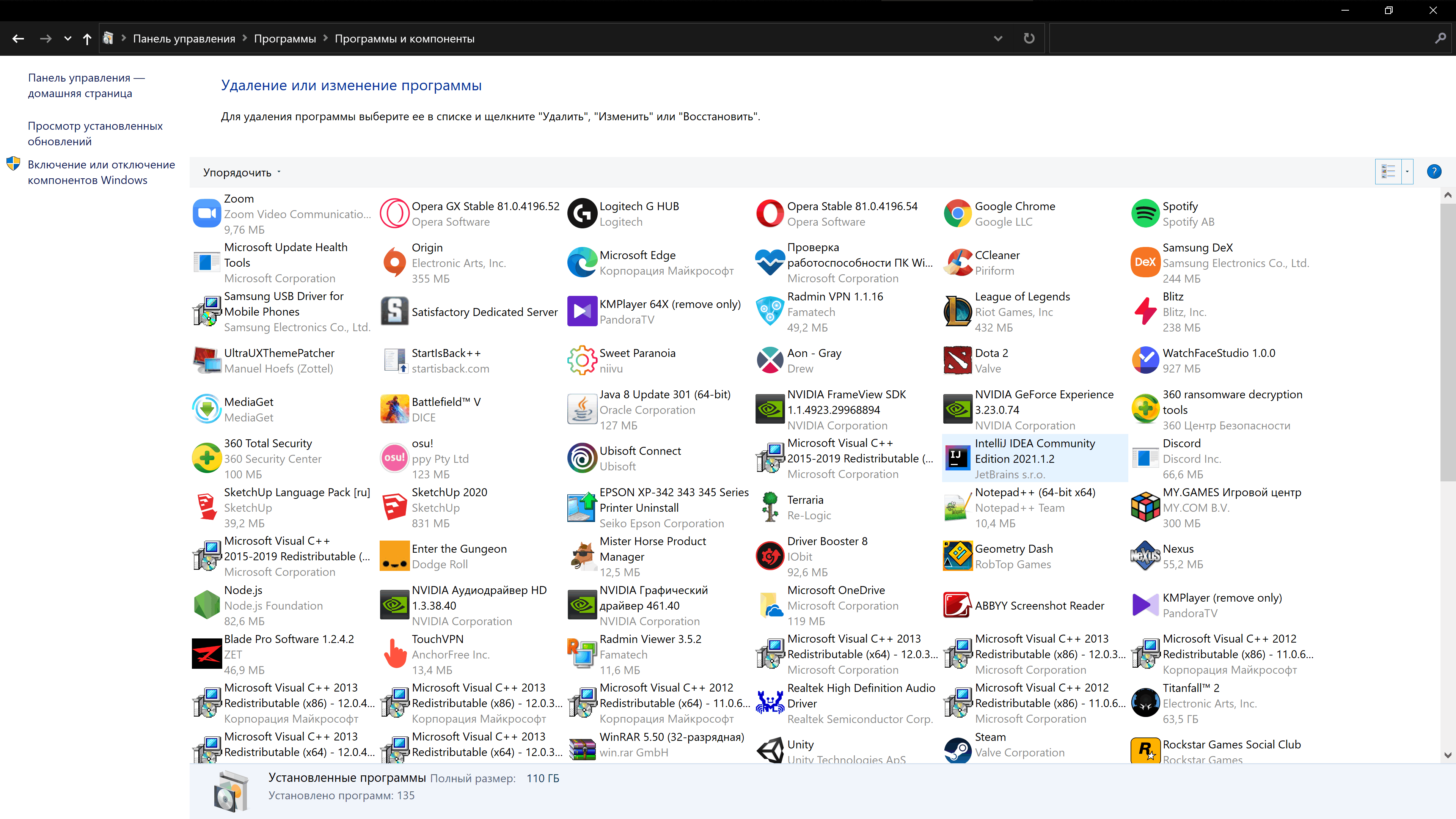Click the Unity icon

pos(770,751)
